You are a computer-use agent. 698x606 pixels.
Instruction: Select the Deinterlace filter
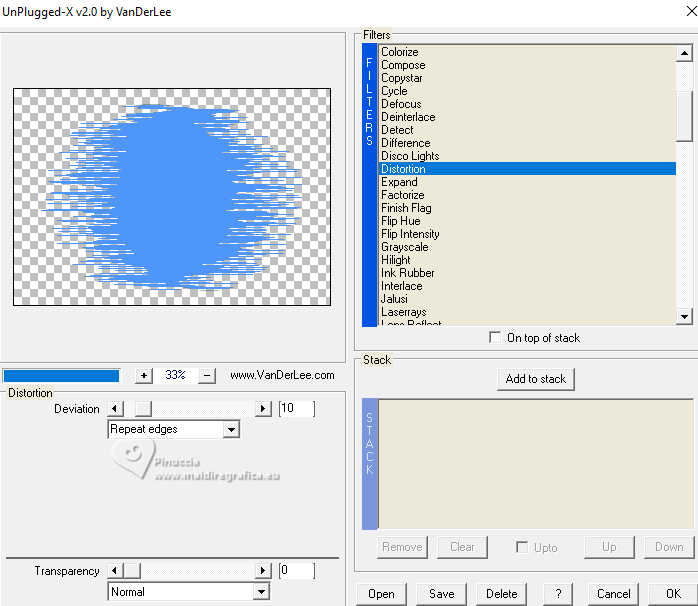(527, 117)
